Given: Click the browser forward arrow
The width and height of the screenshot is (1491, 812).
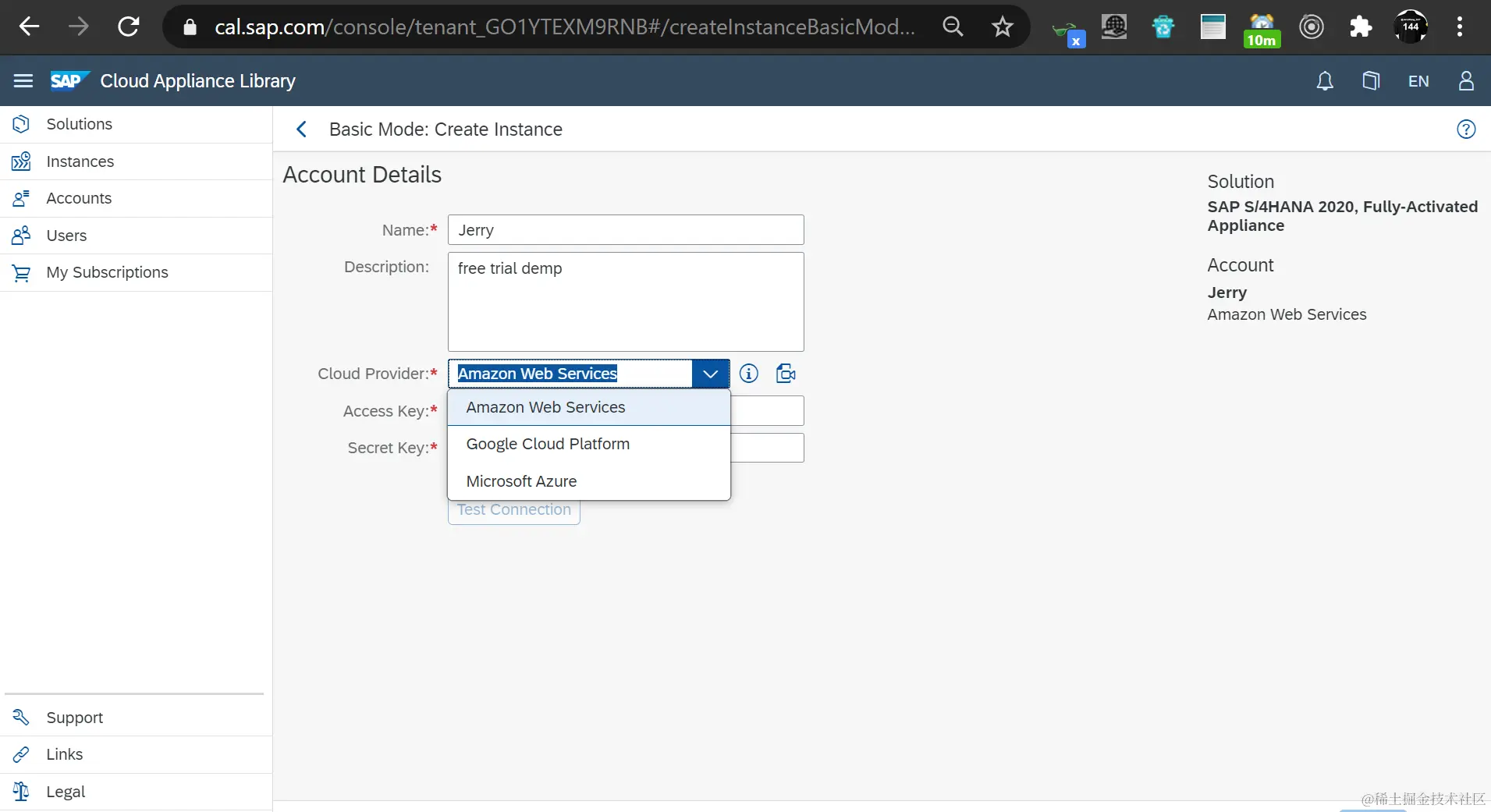Looking at the screenshot, I should coord(79,27).
